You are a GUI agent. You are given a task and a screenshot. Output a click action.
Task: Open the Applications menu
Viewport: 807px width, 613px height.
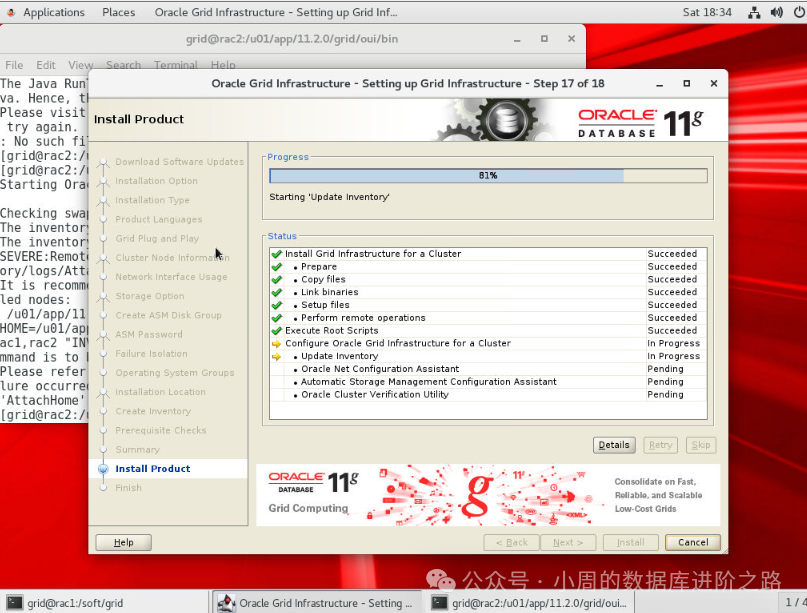54,12
